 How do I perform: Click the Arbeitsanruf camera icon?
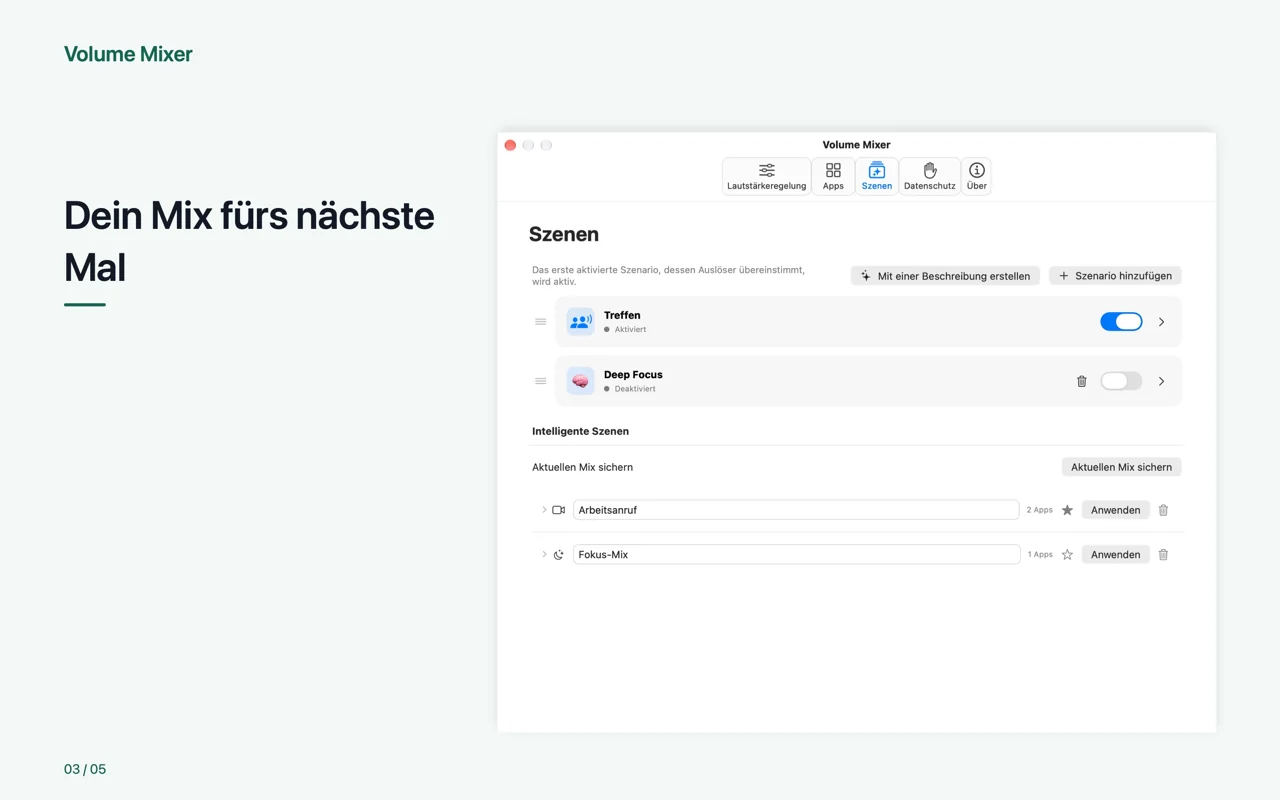click(x=559, y=510)
